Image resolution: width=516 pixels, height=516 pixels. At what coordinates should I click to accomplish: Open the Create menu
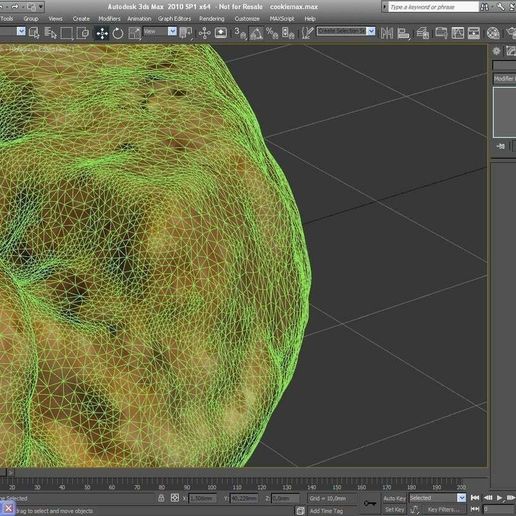pos(81,19)
